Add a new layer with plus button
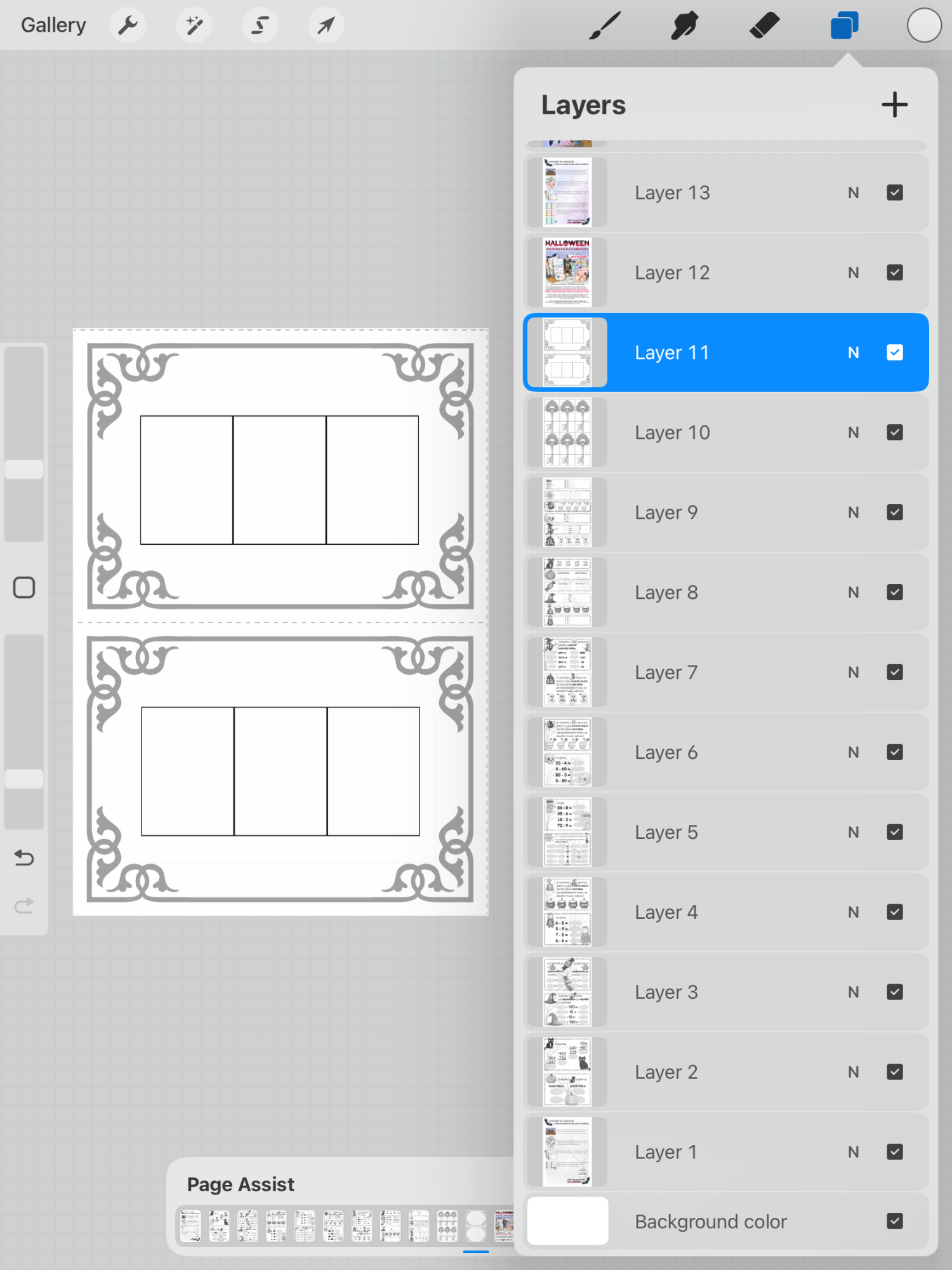Image resolution: width=952 pixels, height=1270 pixels. (894, 105)
